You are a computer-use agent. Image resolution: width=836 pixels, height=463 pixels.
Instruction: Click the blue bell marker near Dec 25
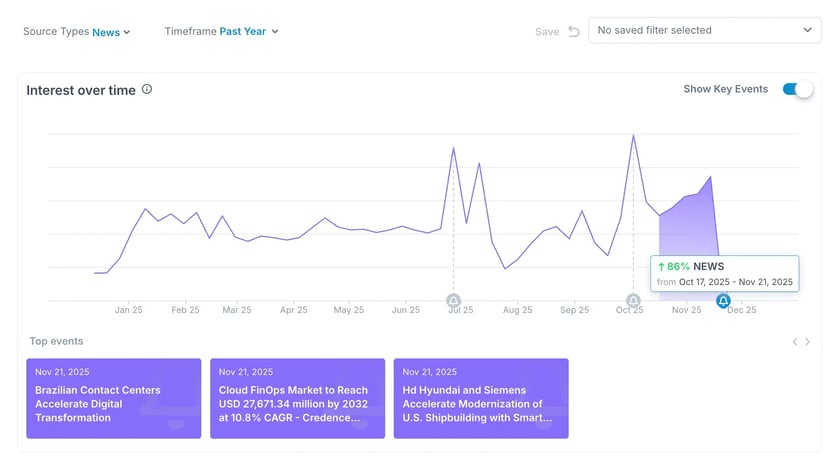coord(723,300)
